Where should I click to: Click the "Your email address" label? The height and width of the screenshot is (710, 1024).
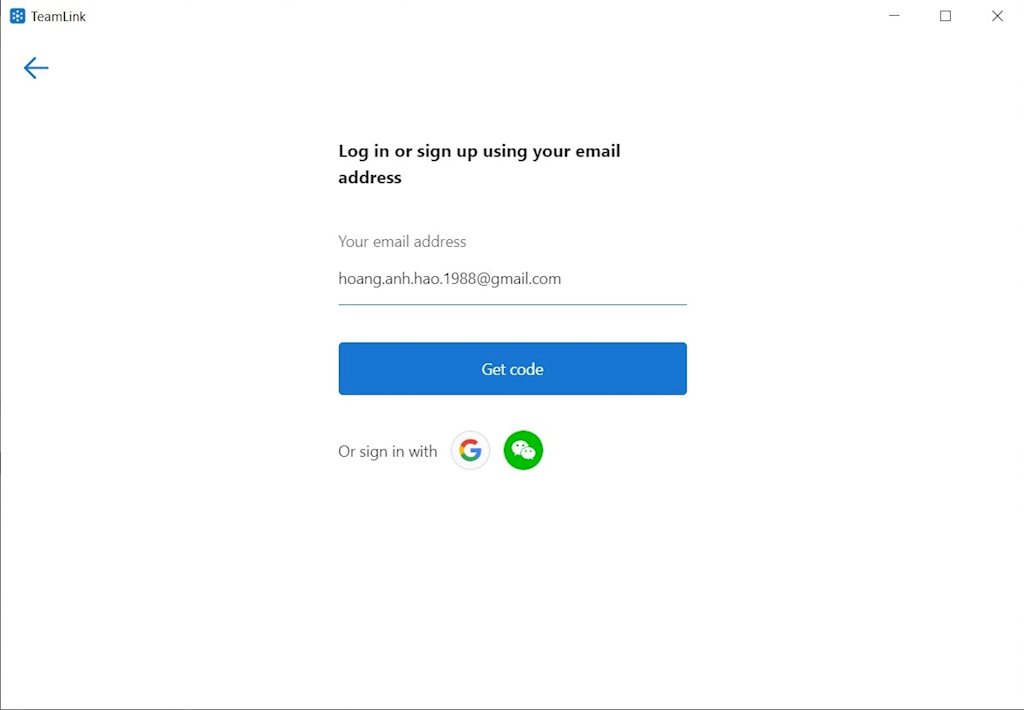pyautogui.click(x=402, y=242)
